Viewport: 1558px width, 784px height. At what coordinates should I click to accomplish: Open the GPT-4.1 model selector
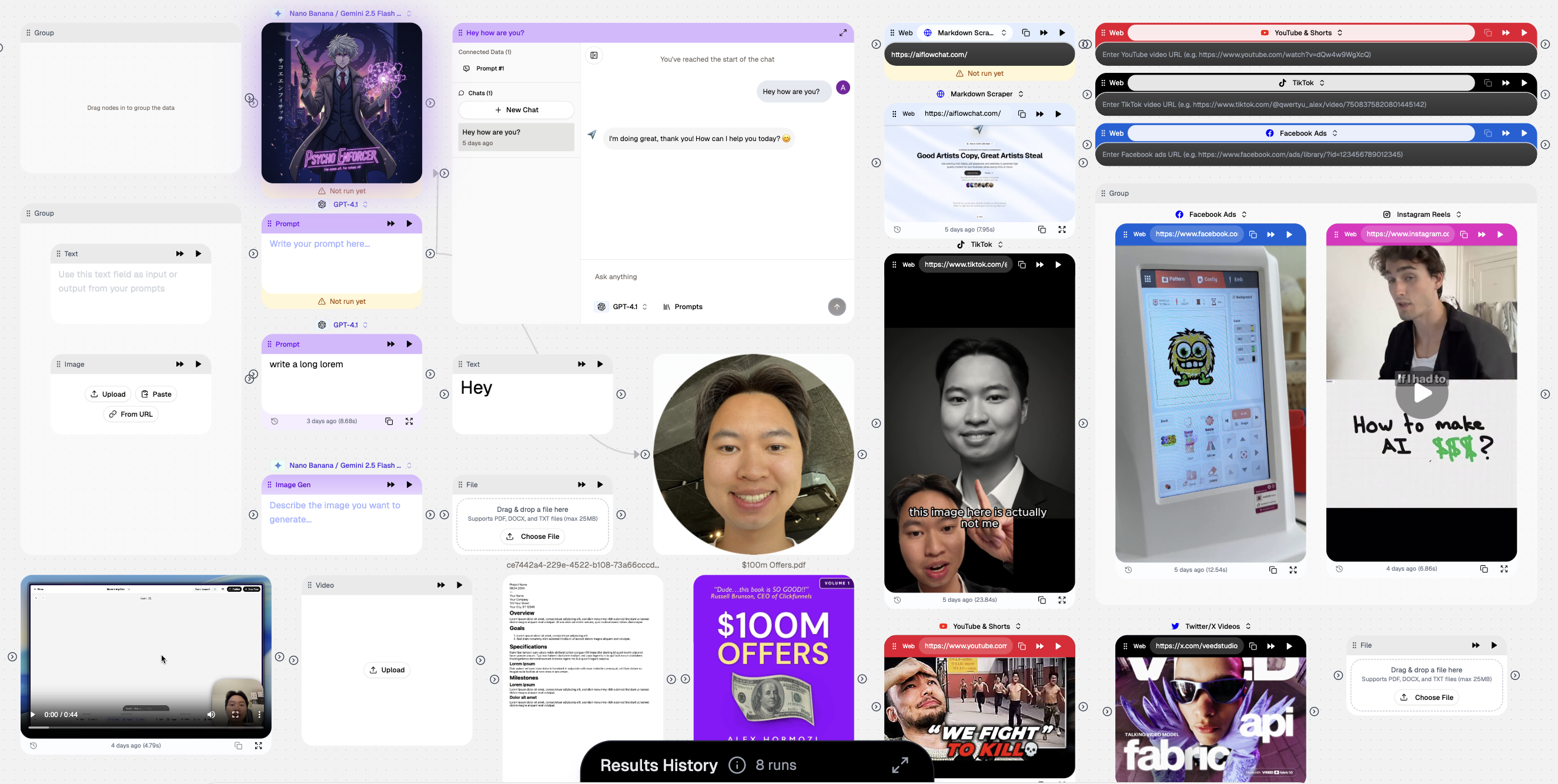coord(623,306)
